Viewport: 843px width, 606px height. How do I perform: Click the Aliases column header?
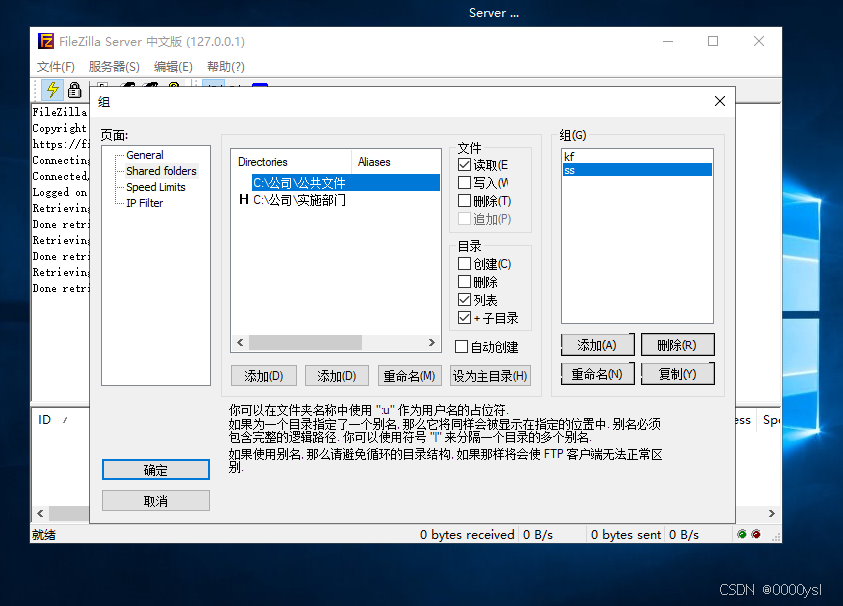(396, 162)
